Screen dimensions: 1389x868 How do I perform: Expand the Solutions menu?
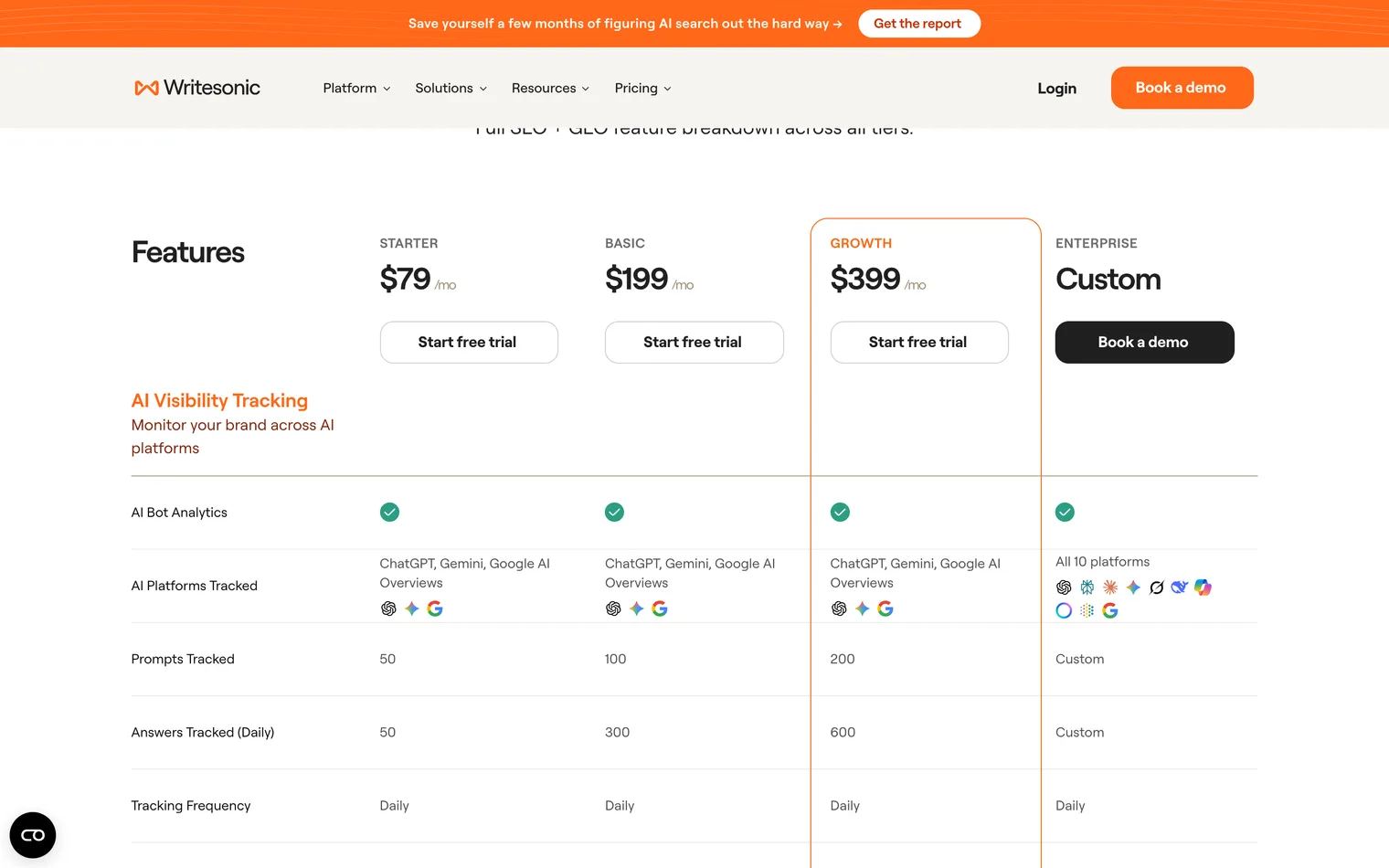click(451, 89)
